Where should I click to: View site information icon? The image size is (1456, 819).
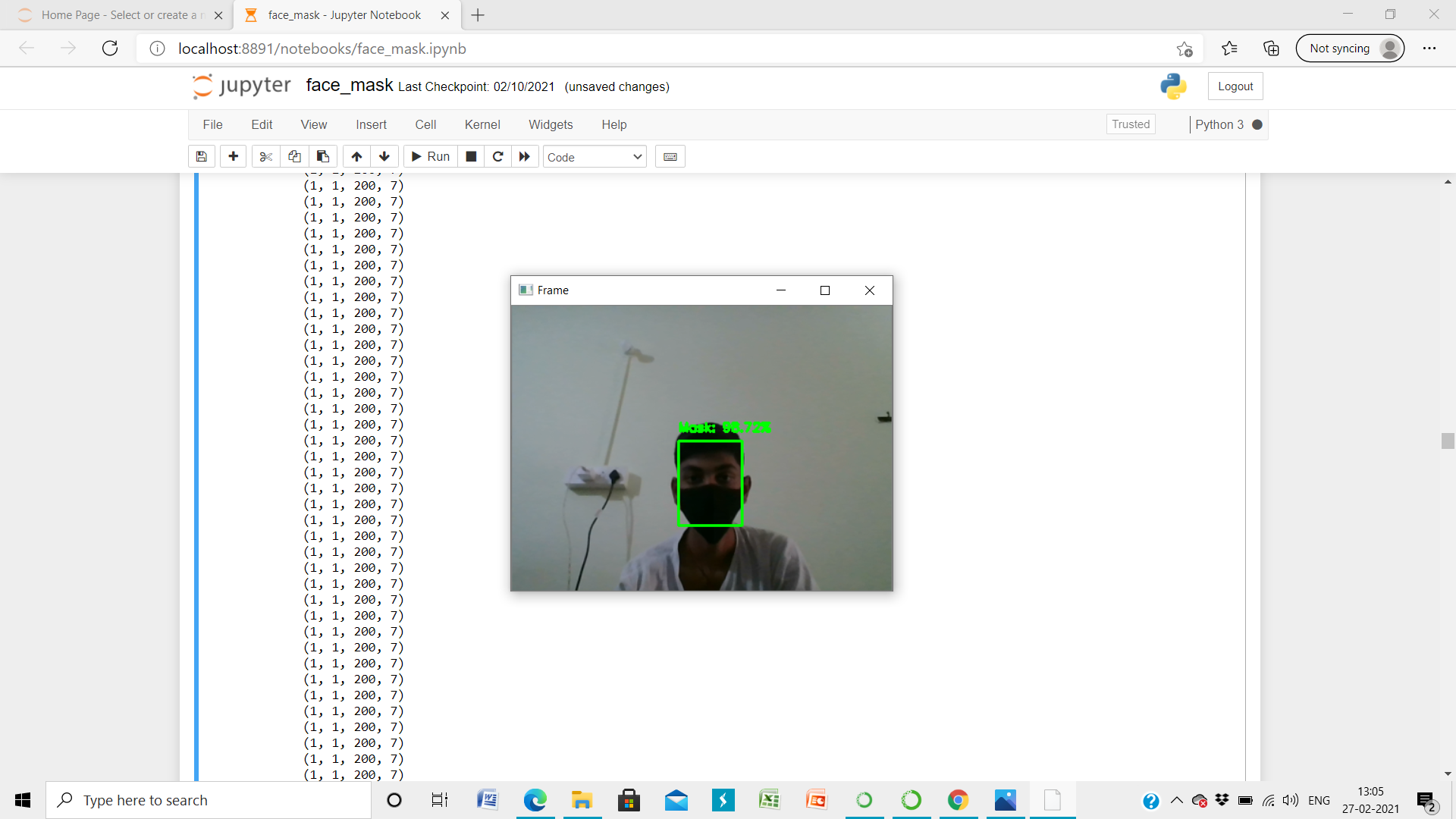pos(157,49)
